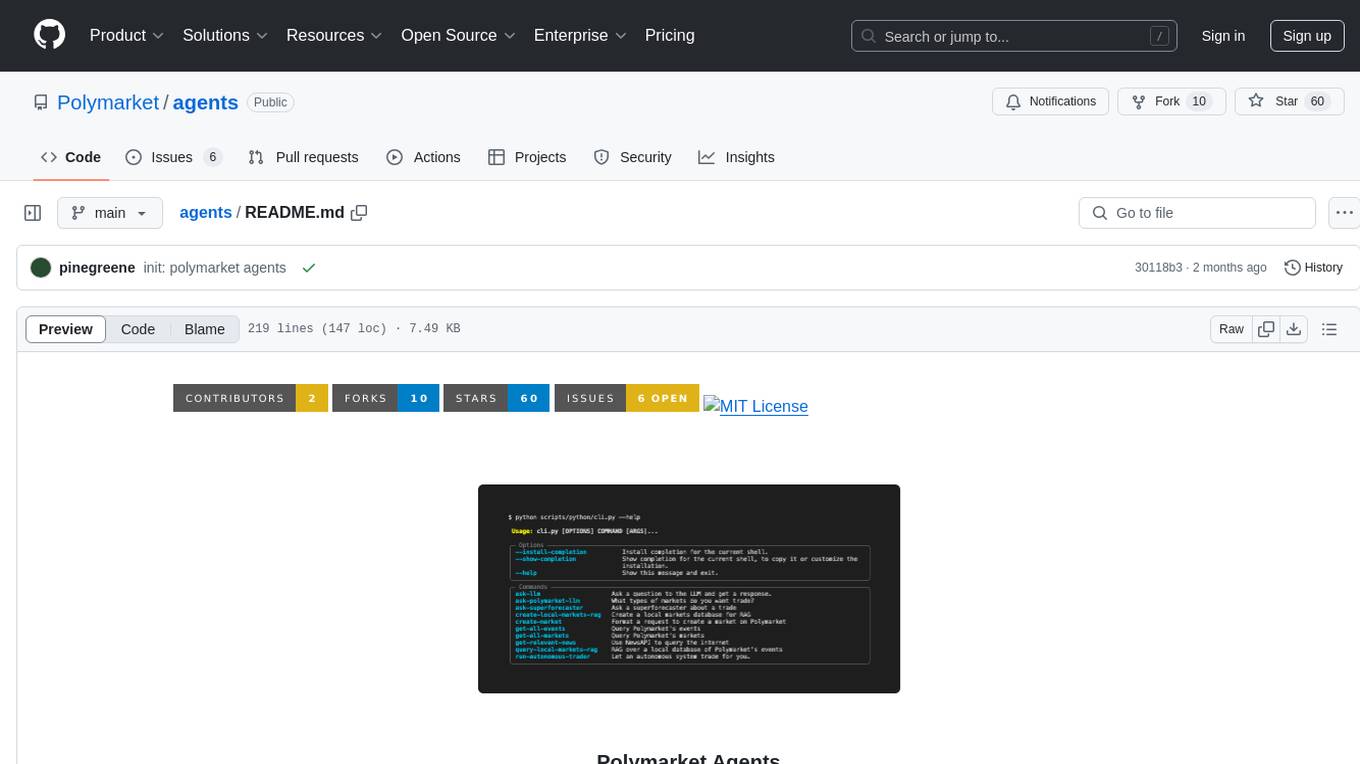Open the pinegreene author link

pos(97,268)
